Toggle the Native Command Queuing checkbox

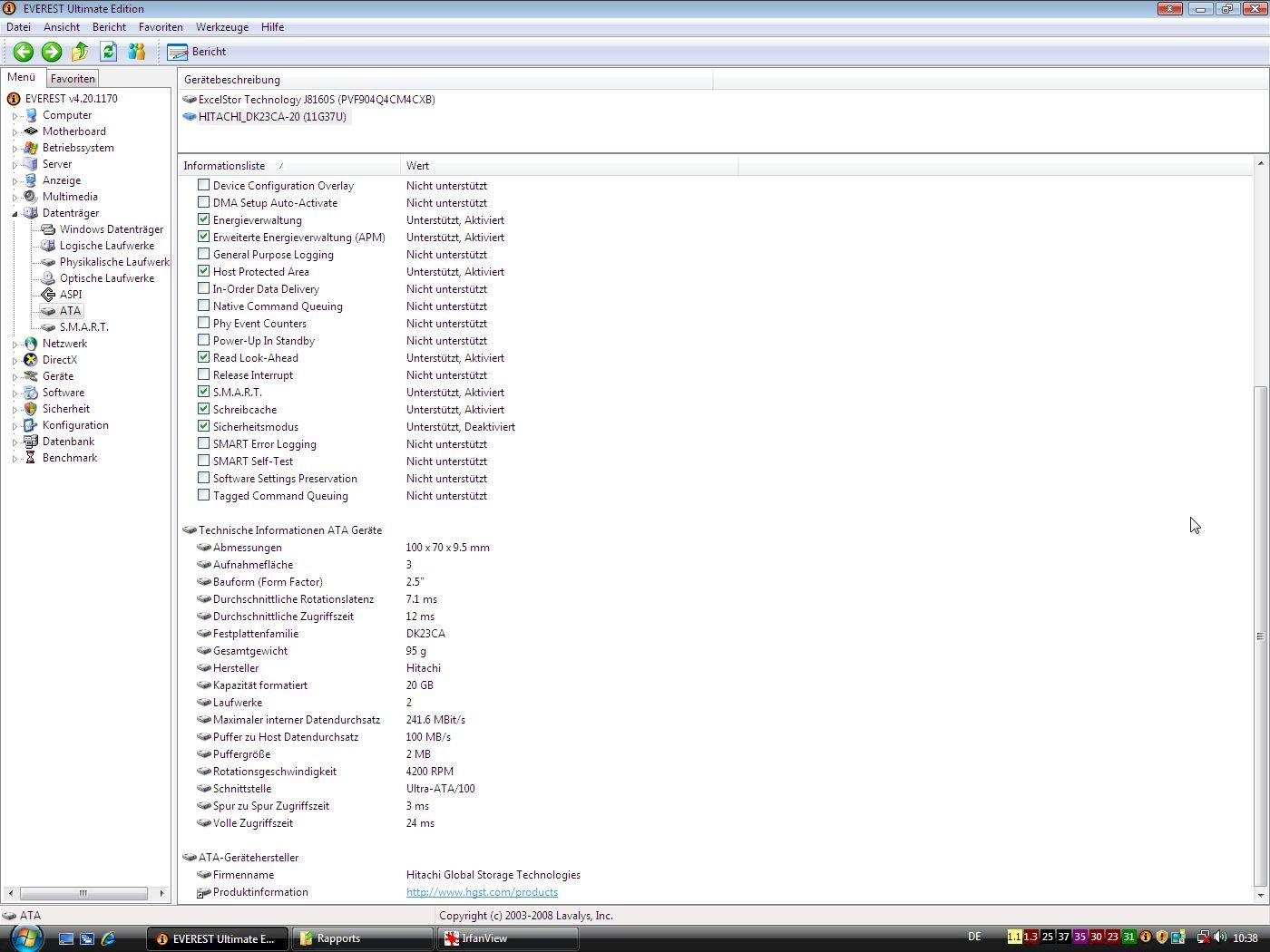tap(204, 306)
